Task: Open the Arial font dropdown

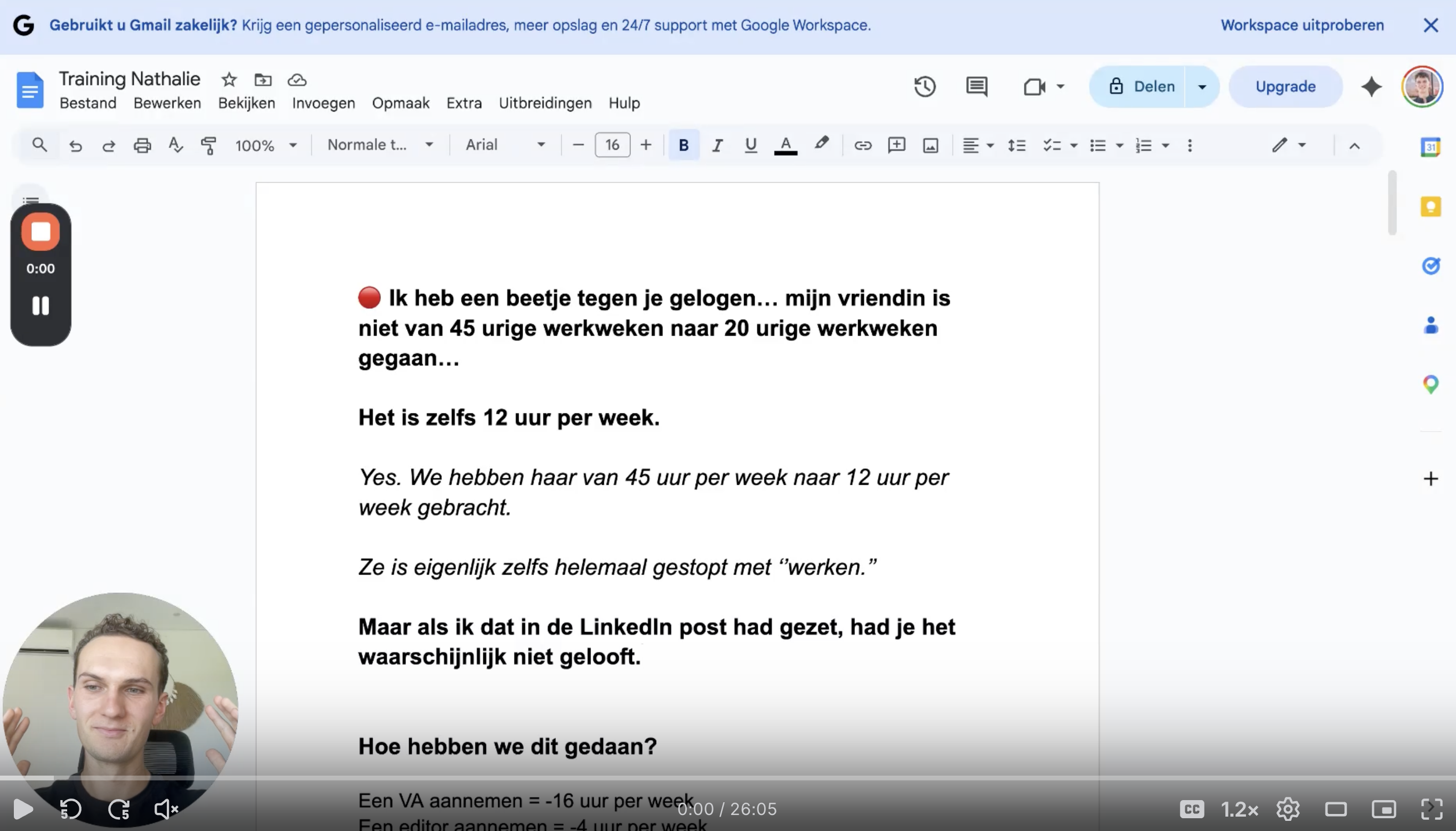Action: tap(505, 145)
